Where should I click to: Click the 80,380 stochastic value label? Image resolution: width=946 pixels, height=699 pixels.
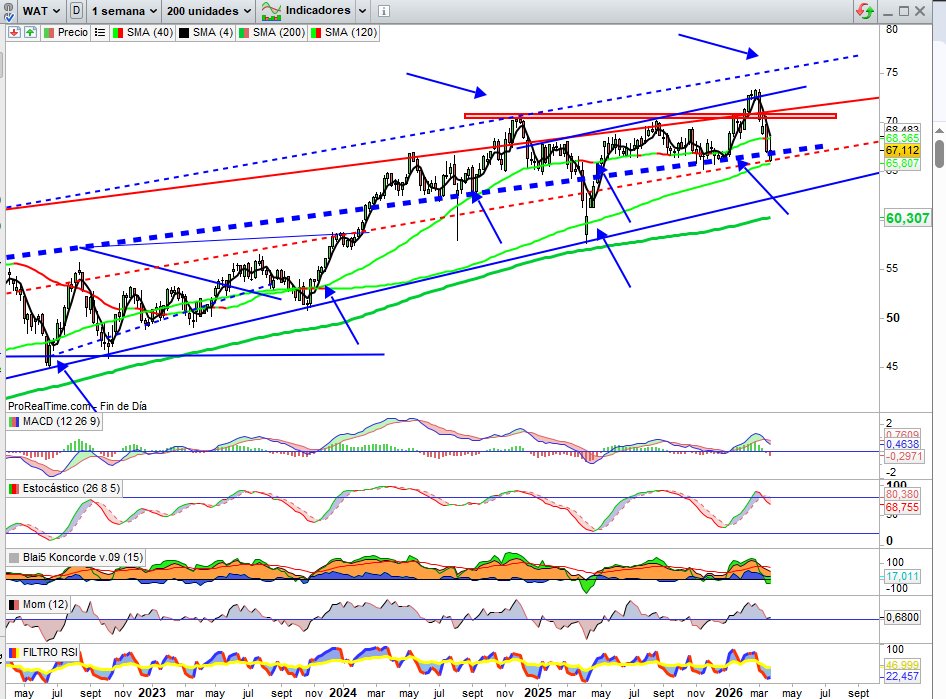[903, 495]
